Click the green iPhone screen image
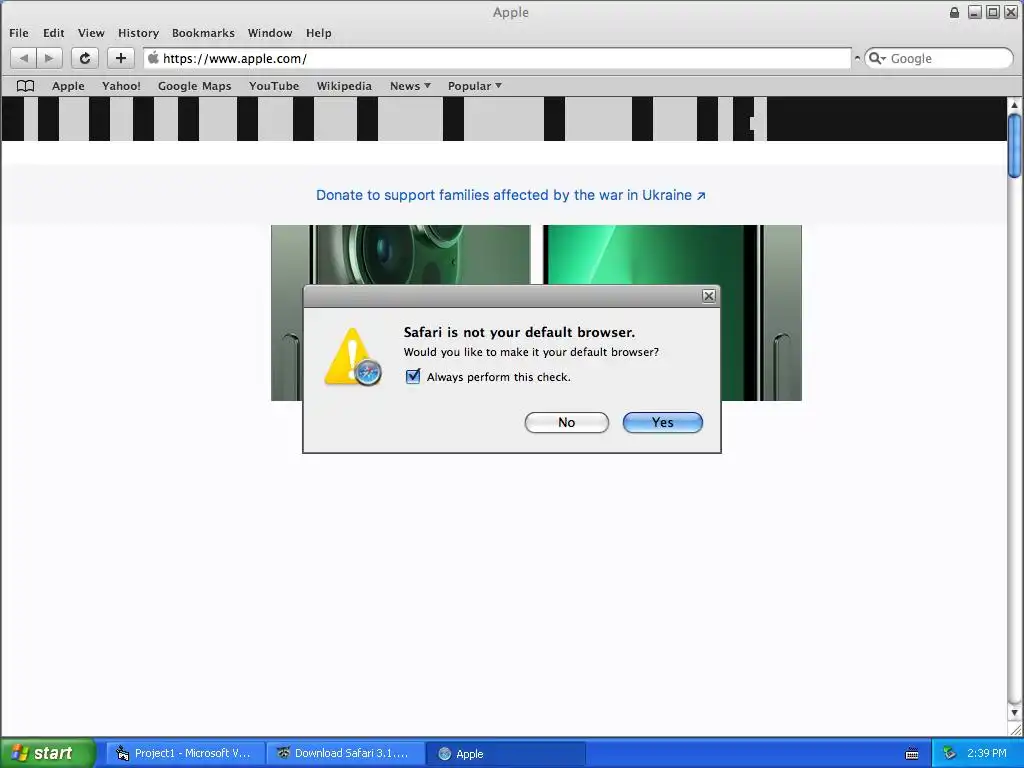The height and width of the screenshot is (768, 1024). click(x=672, y=255)
